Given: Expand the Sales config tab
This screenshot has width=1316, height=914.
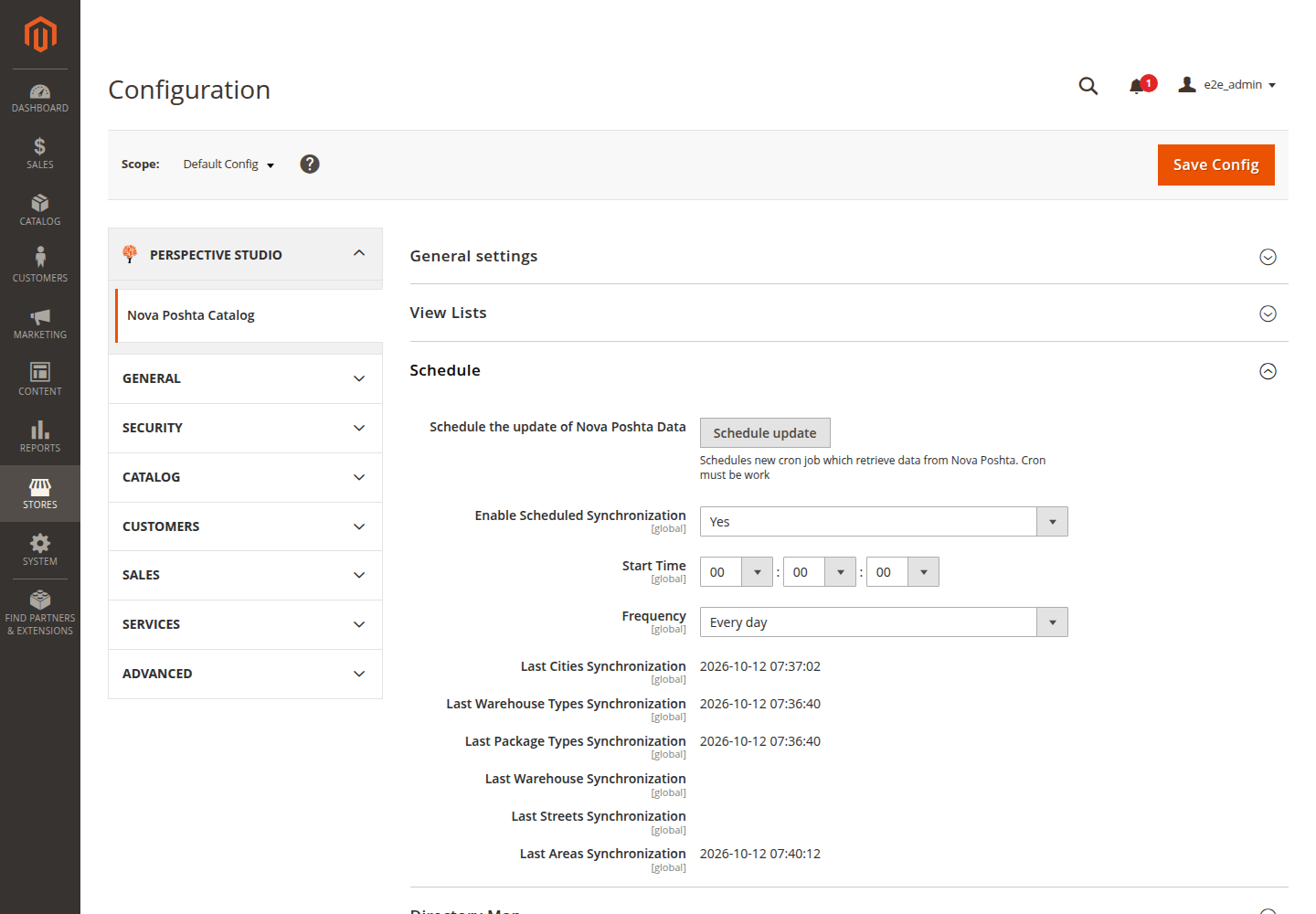Looking at the screenshot, I should pos(245,575).
